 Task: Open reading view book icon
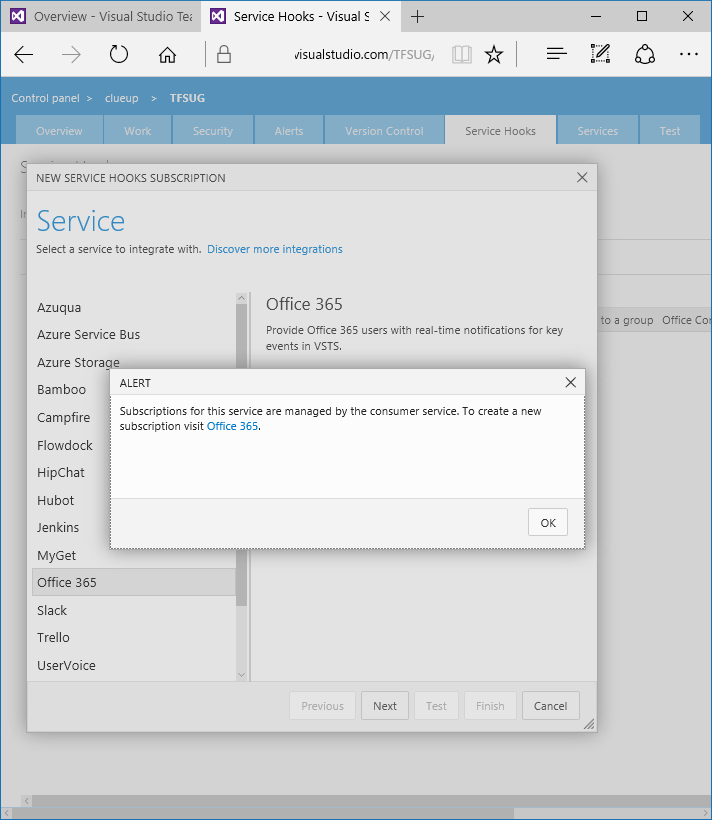pos(462,54)
